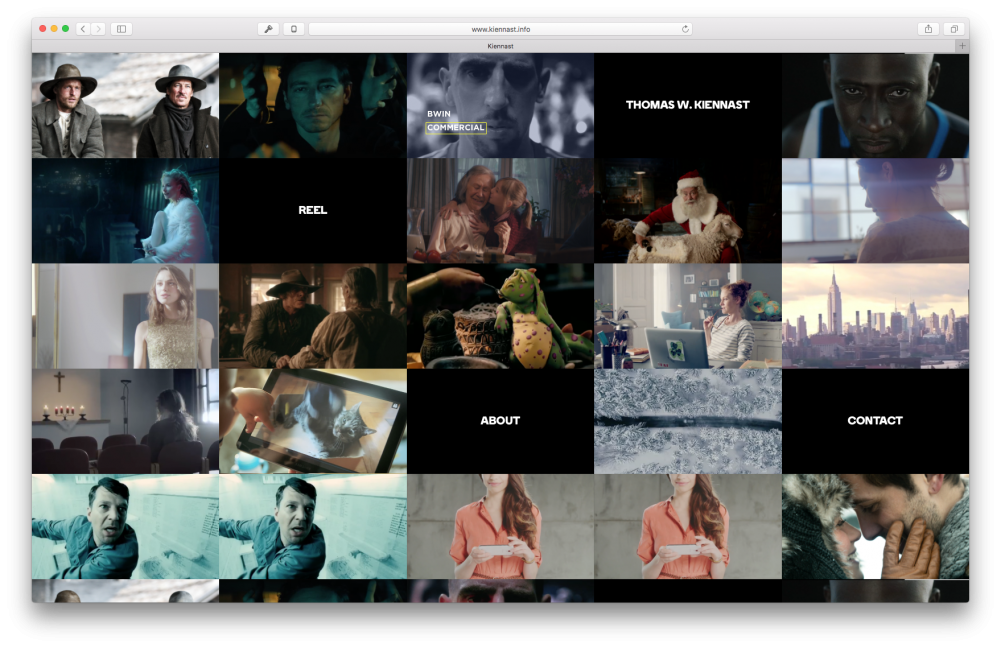
Task: Open the woman at laptop desk thumbnail
Action: point(688,316)
